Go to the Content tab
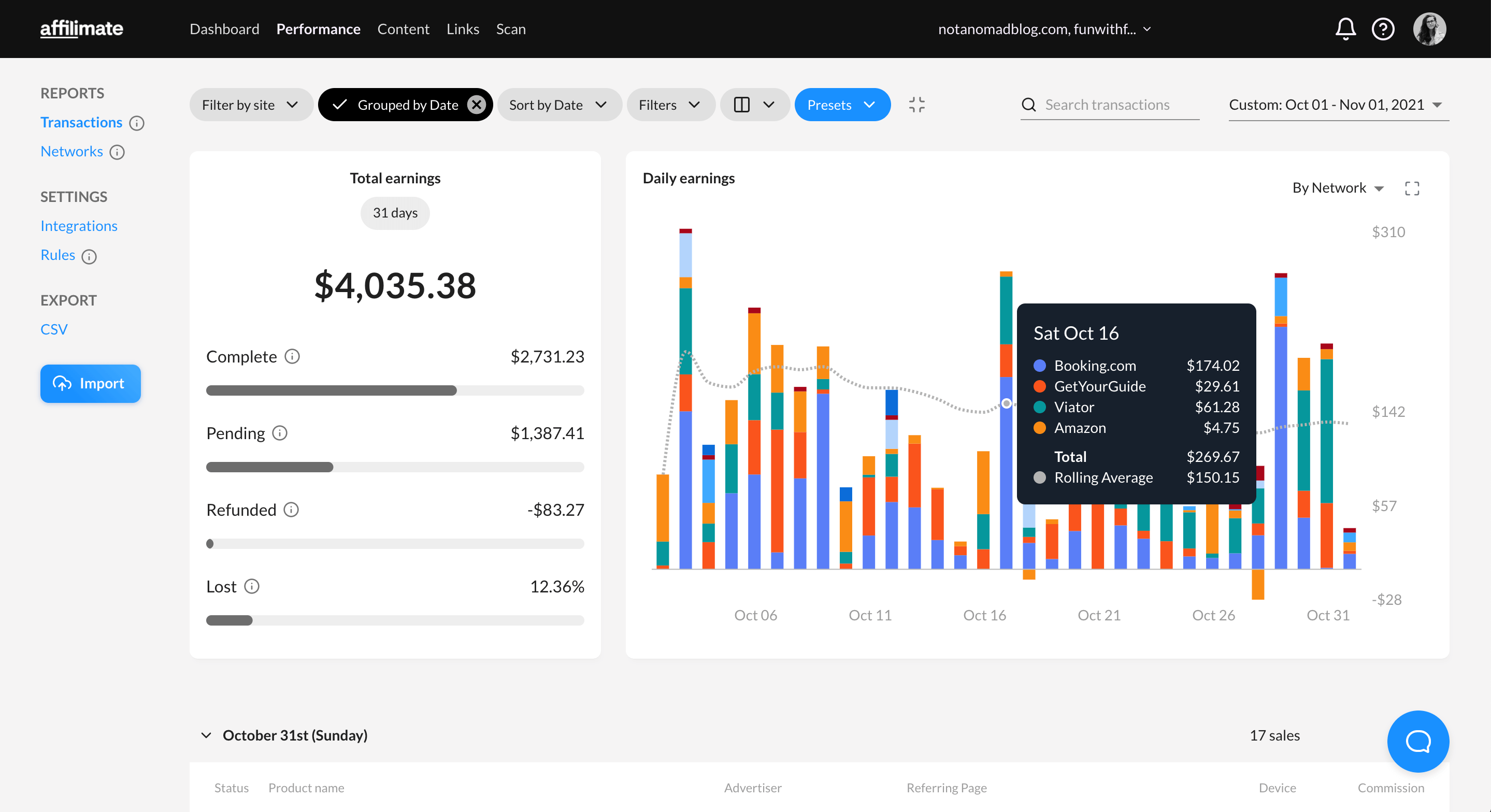Screen dimensions: 1491x812 (x=404, y=29)
